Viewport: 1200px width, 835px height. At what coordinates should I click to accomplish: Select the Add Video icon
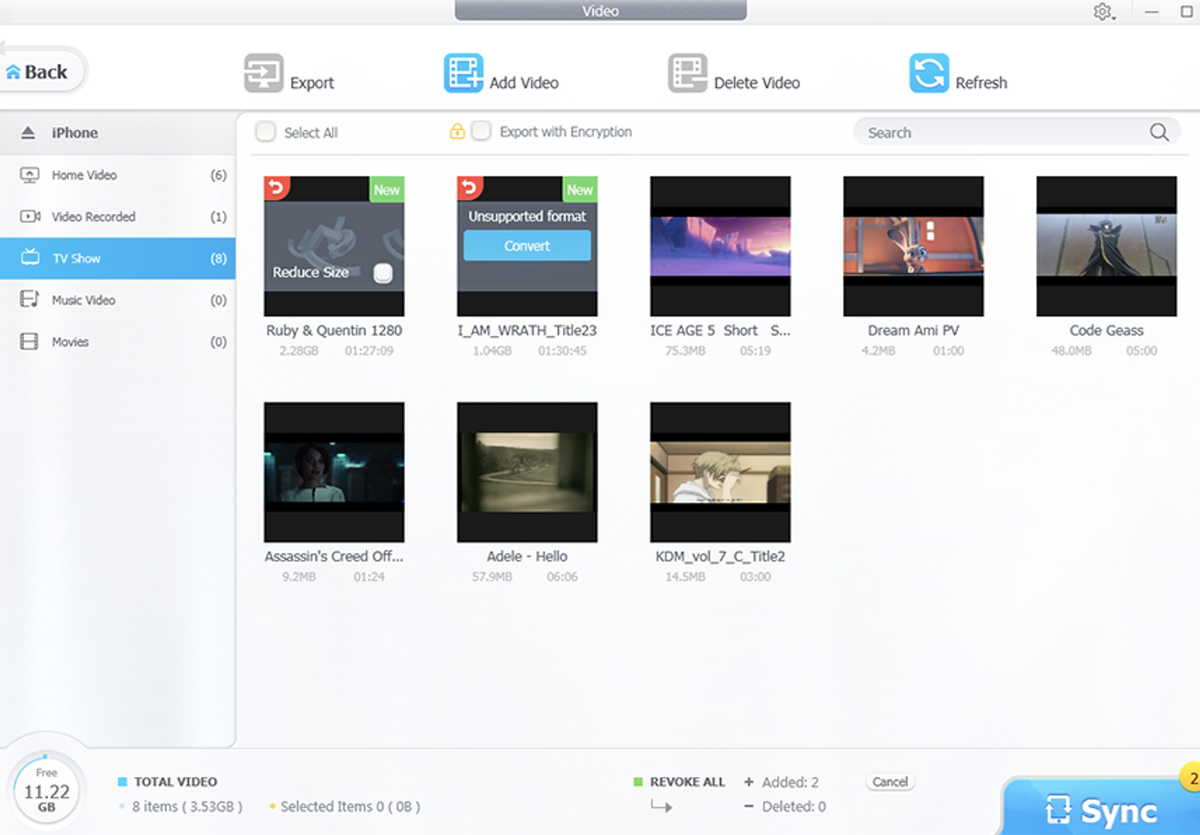[463, 73]
